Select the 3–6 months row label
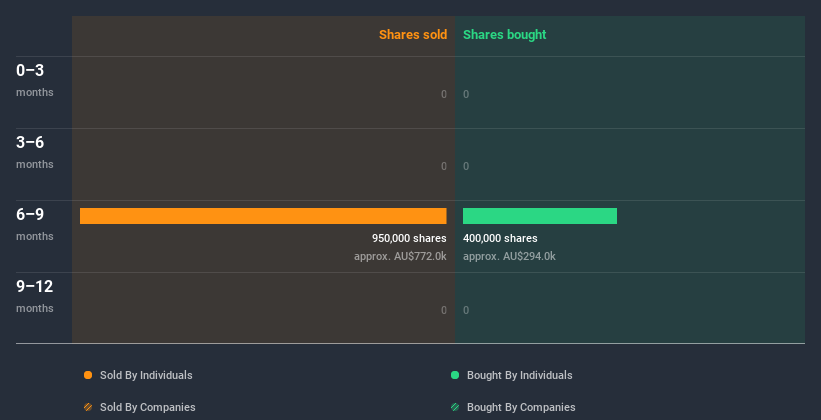Image resolution: width=821 pixels, height=420 pixels. pyautogui.click(x=35, y=152)
